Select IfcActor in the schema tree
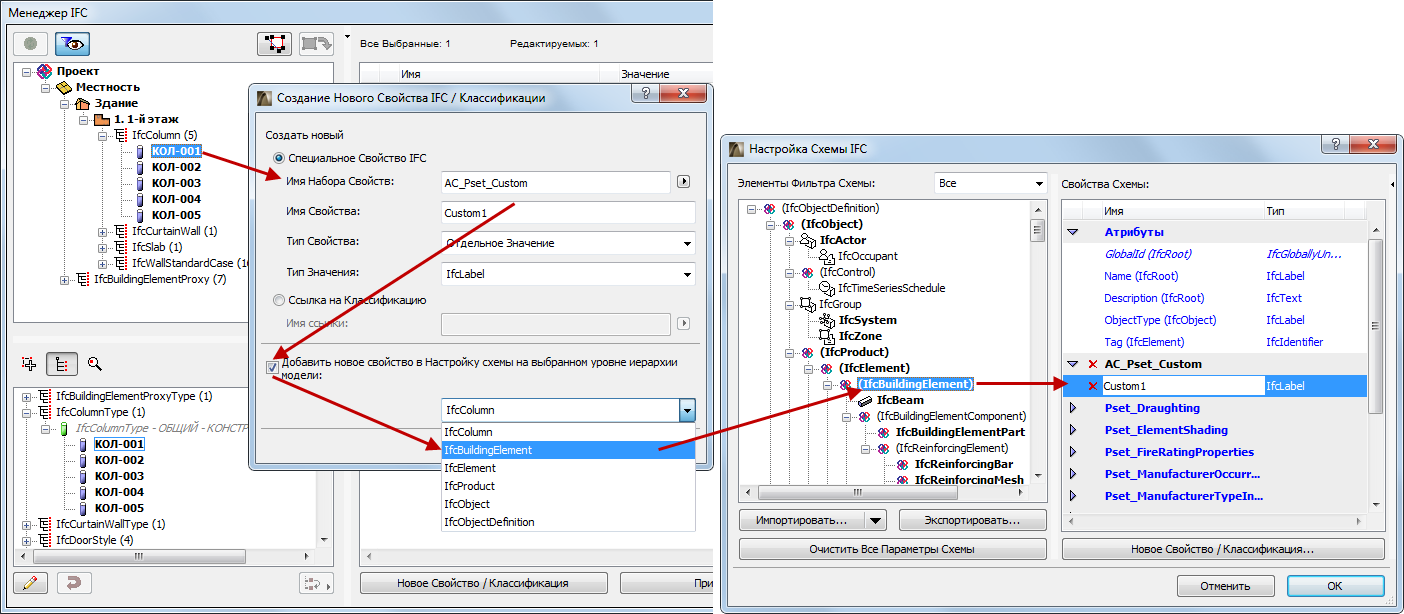The width and height of the screenshot is (1404, 614). click(x=843, y=240)
